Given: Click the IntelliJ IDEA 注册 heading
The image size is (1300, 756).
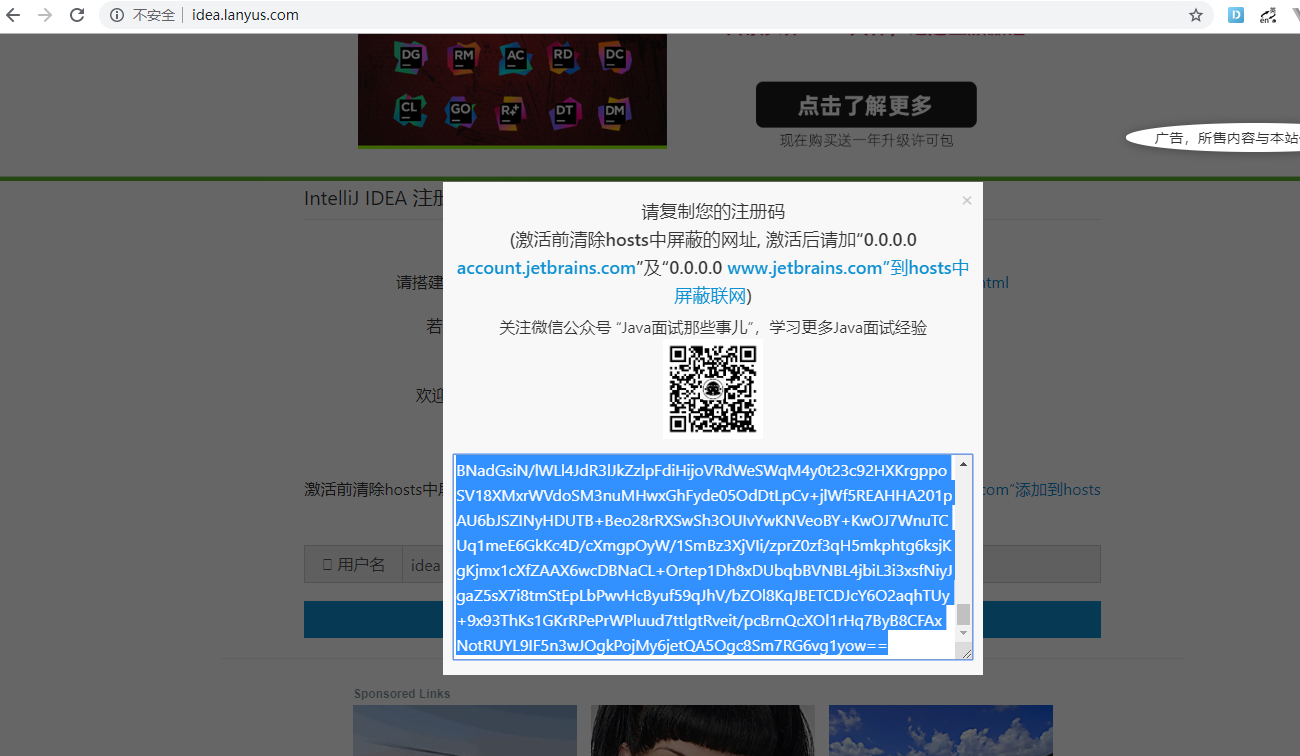Looking at the screenshot, I should [x=374, y=198].
